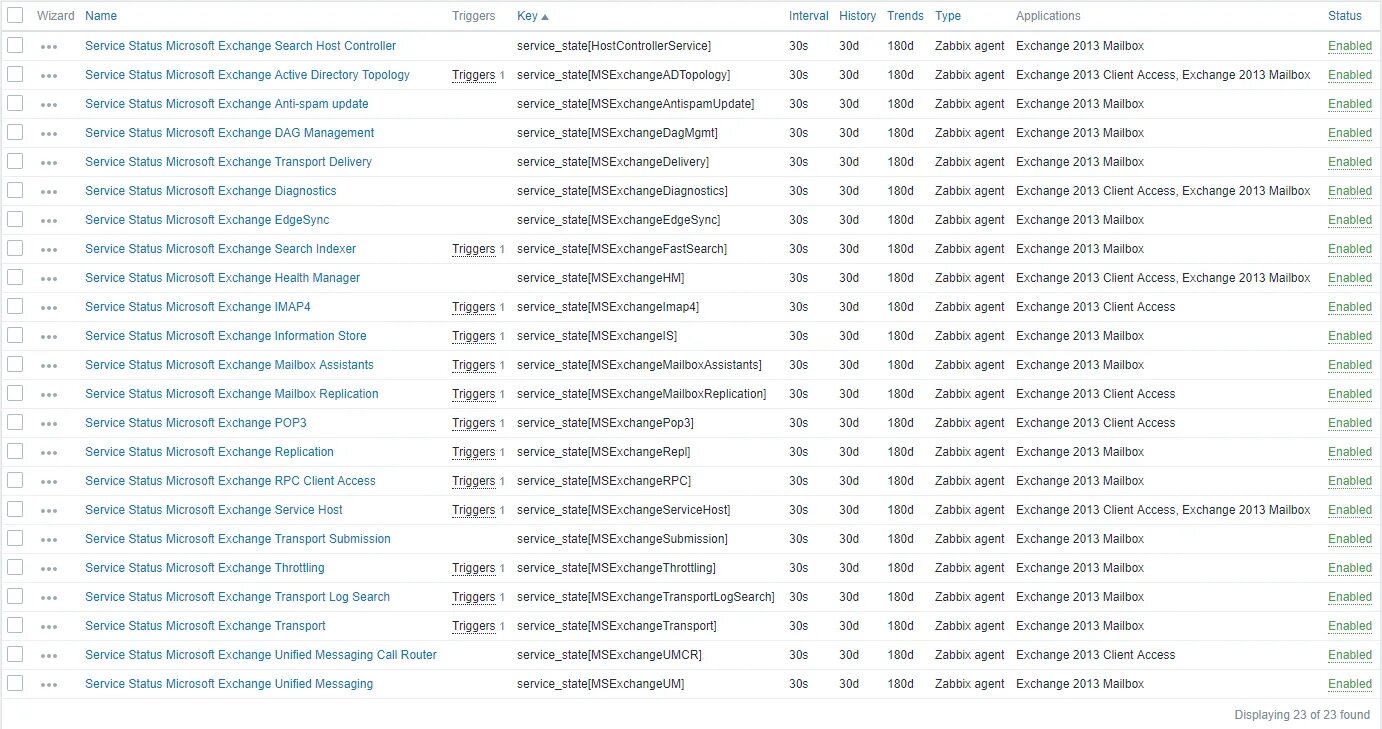Viewport: 1382px width, 729px height.
Task: Select checkbox for Transport Delivery row
Action: (x=15, y=161)
